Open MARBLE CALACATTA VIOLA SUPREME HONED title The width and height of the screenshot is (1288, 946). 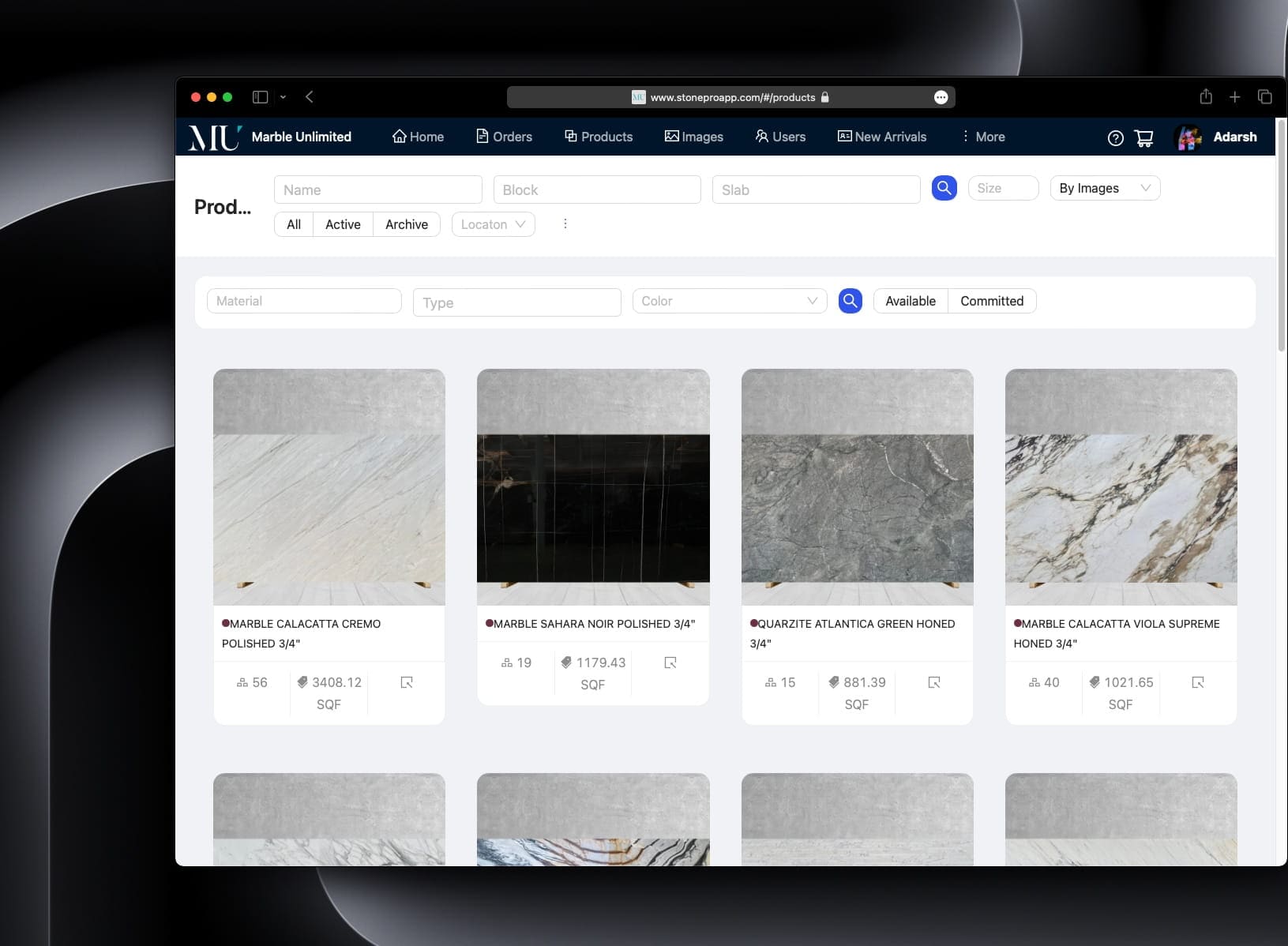1117,633
